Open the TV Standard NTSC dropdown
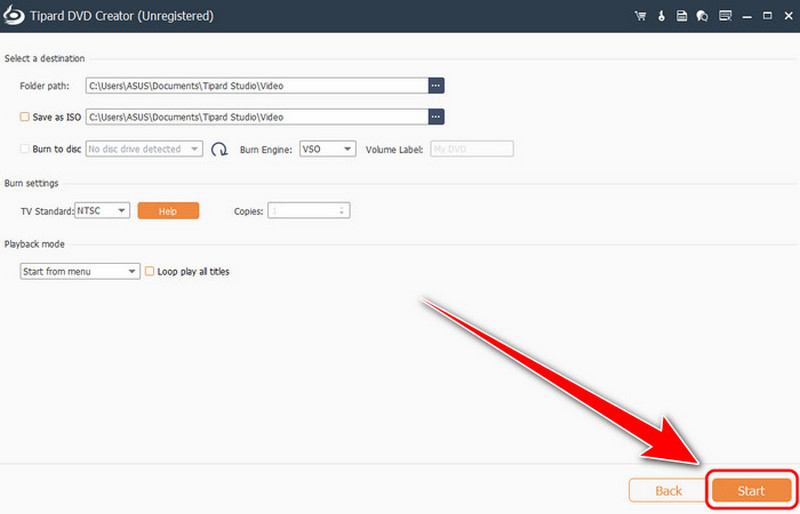This screenshot has width=800, height=514. pyautogui.click(x=102, y=210)
